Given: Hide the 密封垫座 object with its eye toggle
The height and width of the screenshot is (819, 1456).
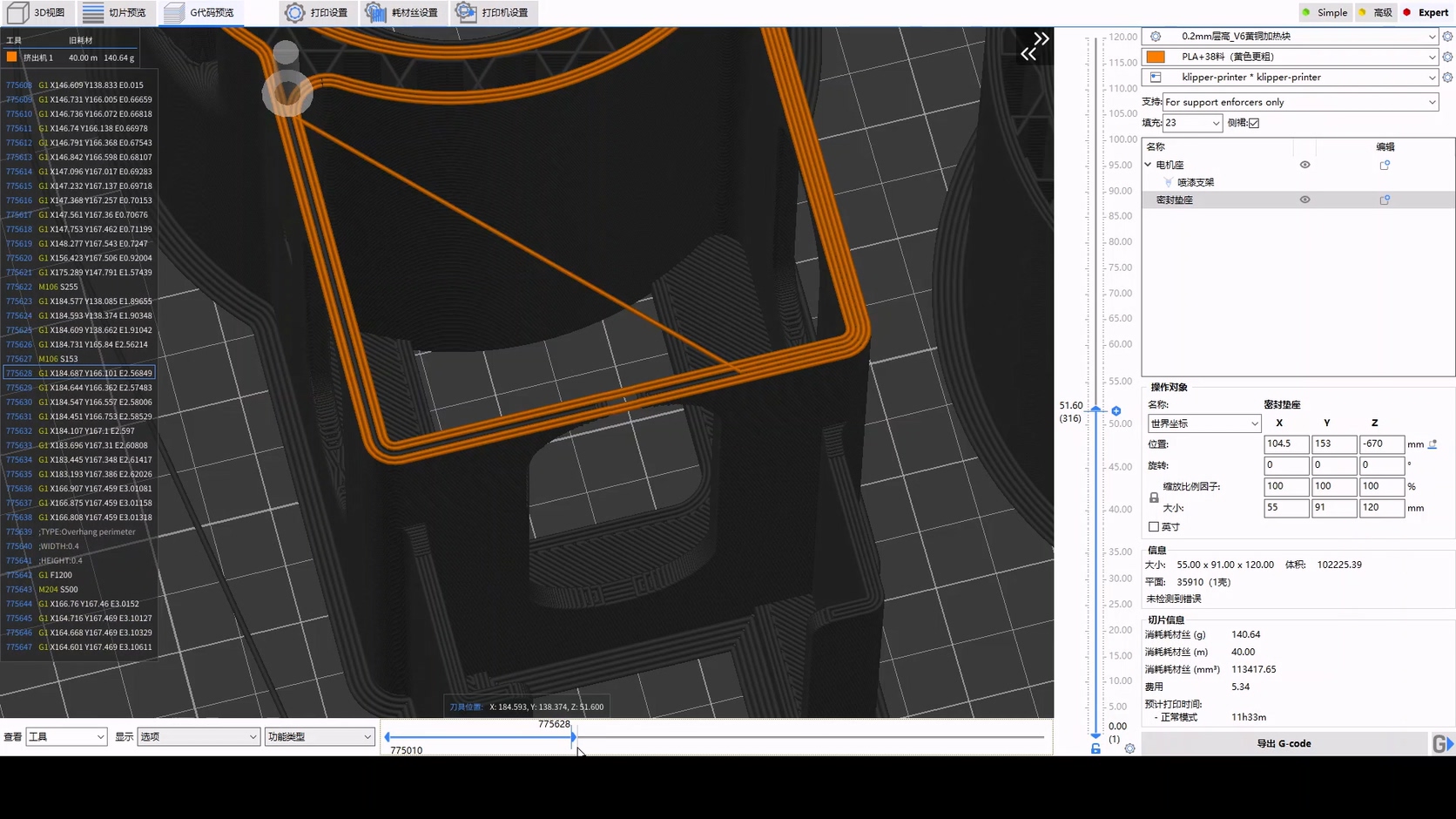Looking at the screenshot, I should 1304,199.
